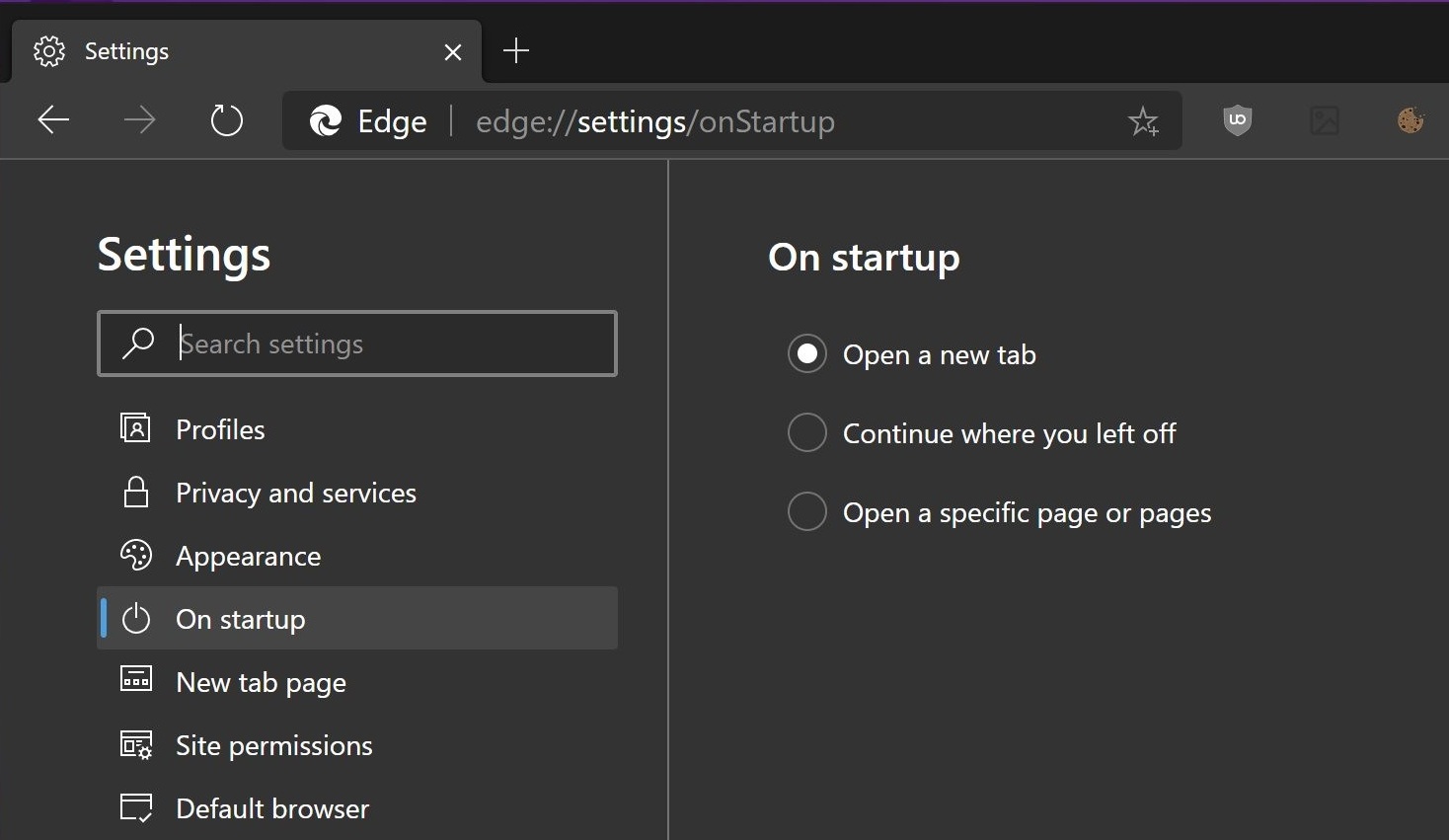Open the Site permissions section
The height and width of the screenshot is (840, 1449).
coord(273,745)
